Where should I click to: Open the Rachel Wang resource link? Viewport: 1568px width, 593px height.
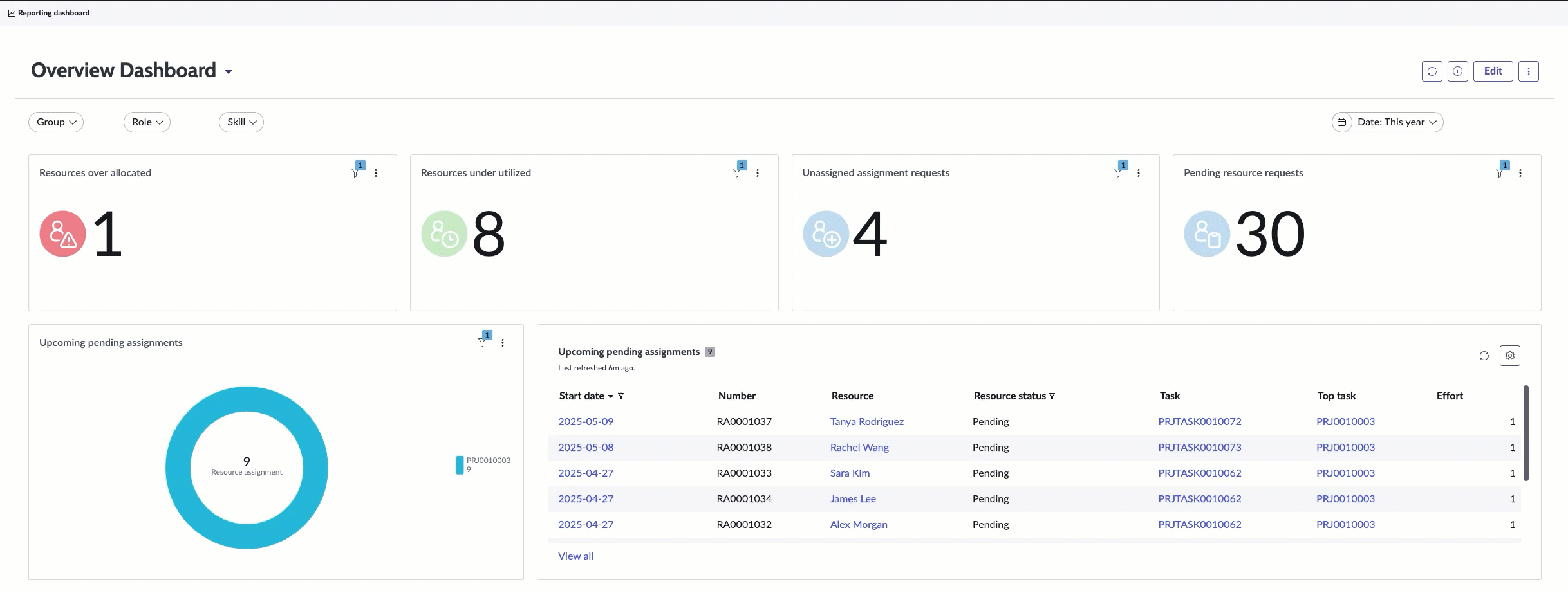tap(859, 448)
